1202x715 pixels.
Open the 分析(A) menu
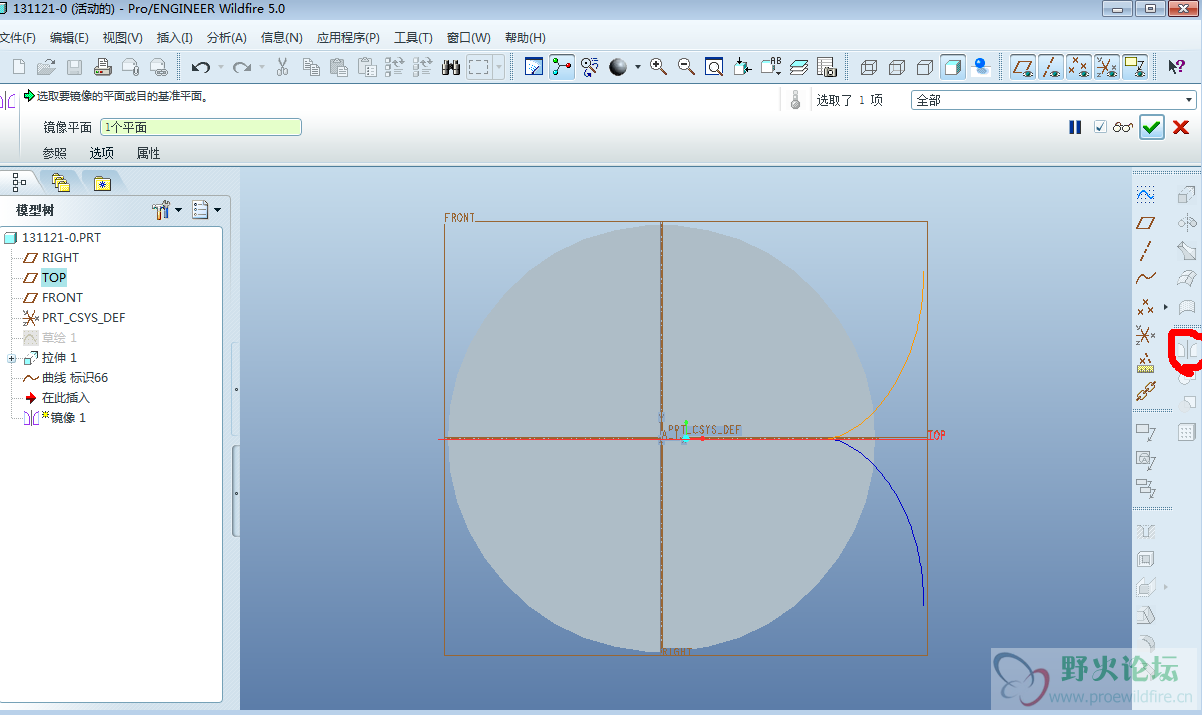pos(226,38)
